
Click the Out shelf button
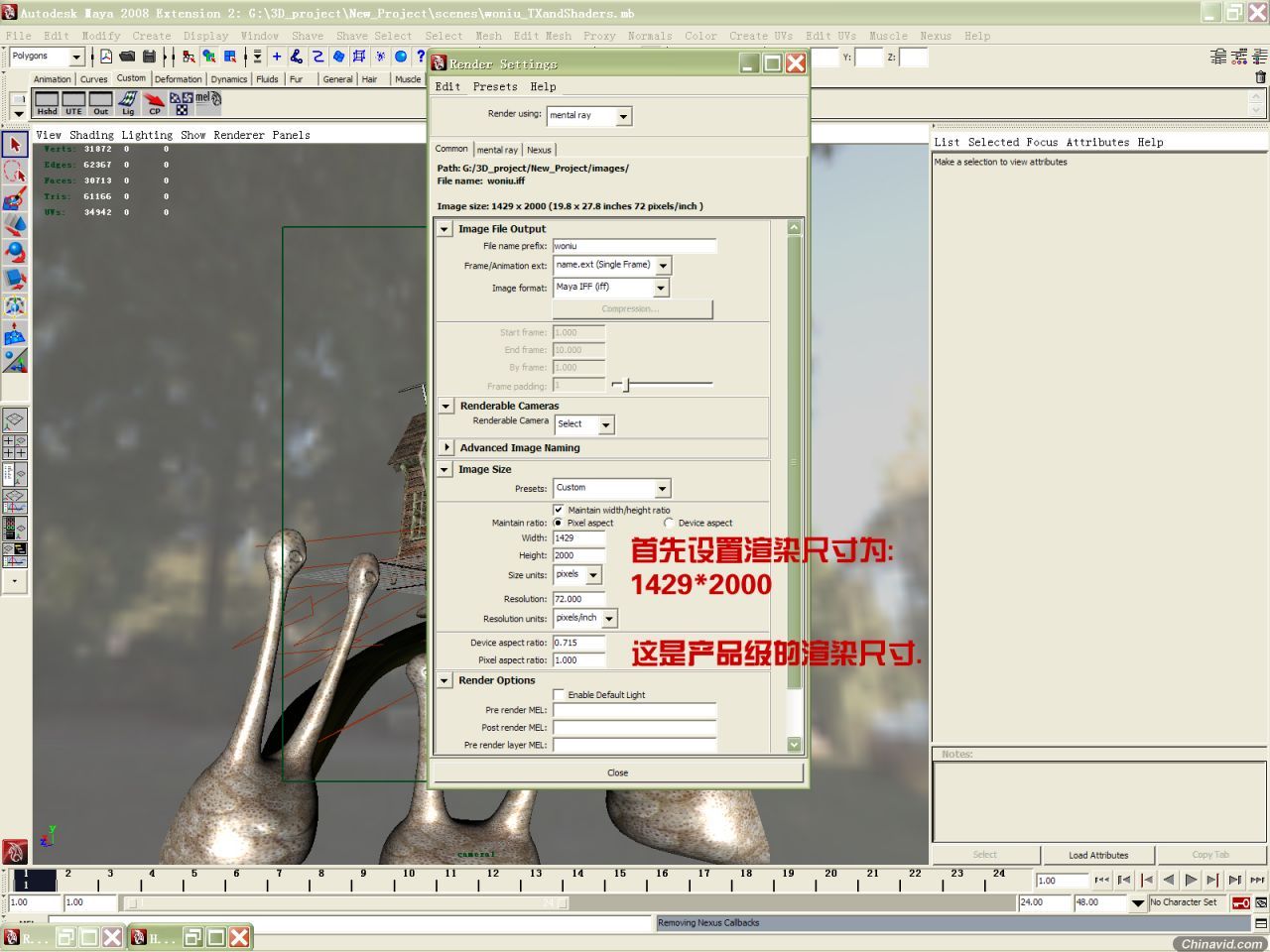100,103
